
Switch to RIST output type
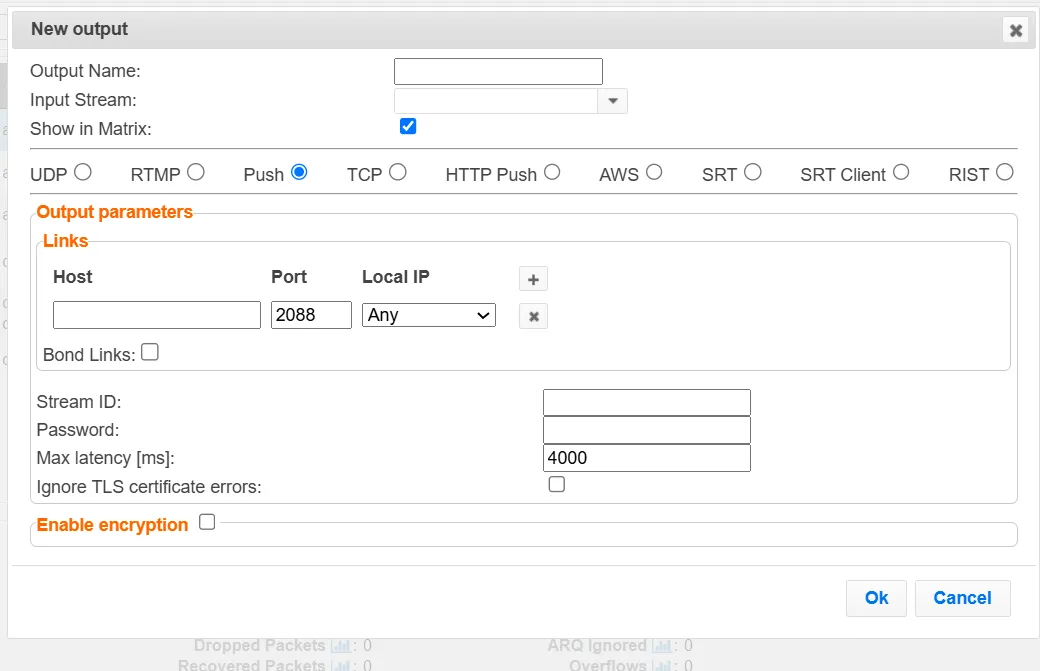[x=1005, y=172]
